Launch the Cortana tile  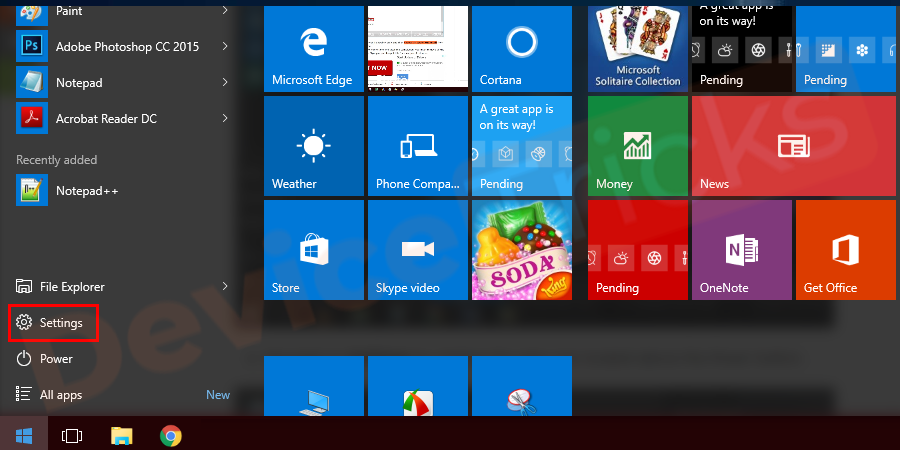tap(522, 48)
